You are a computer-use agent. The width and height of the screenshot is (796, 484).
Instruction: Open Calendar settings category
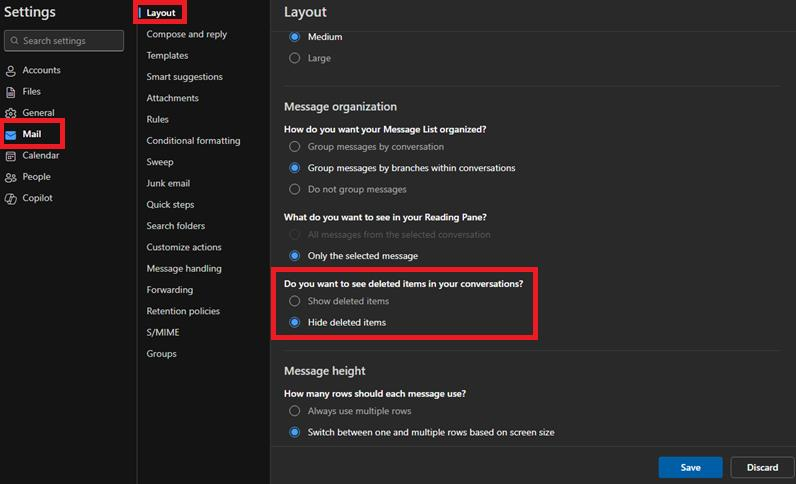click(x=41, y=155)
